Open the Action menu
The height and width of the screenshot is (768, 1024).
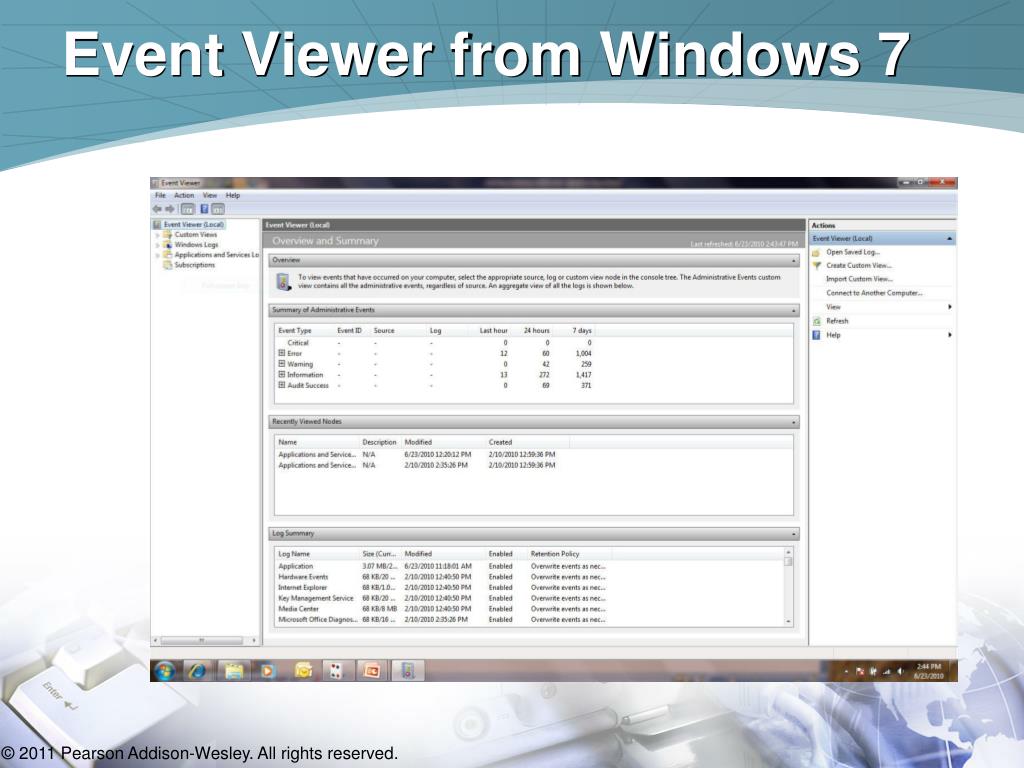(x=184, y=195)
